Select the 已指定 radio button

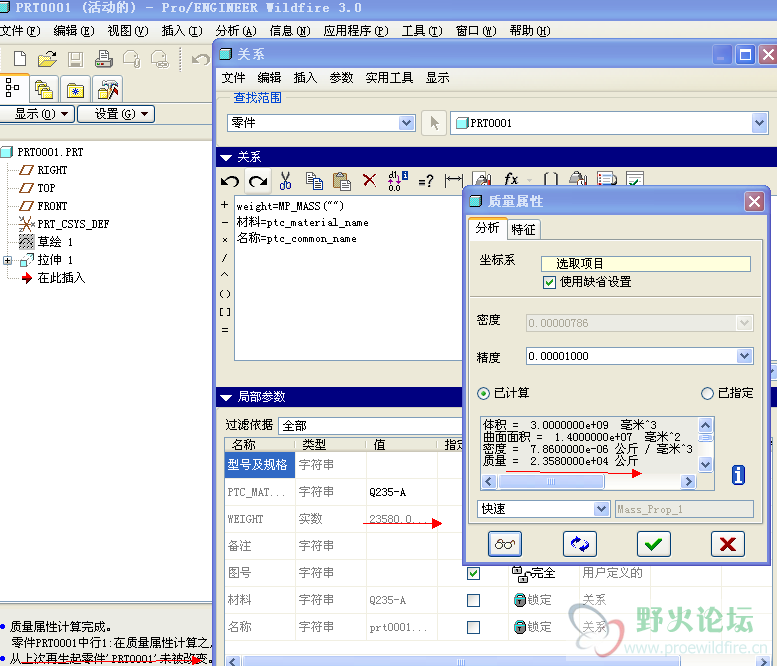click(x=707, y=393)
